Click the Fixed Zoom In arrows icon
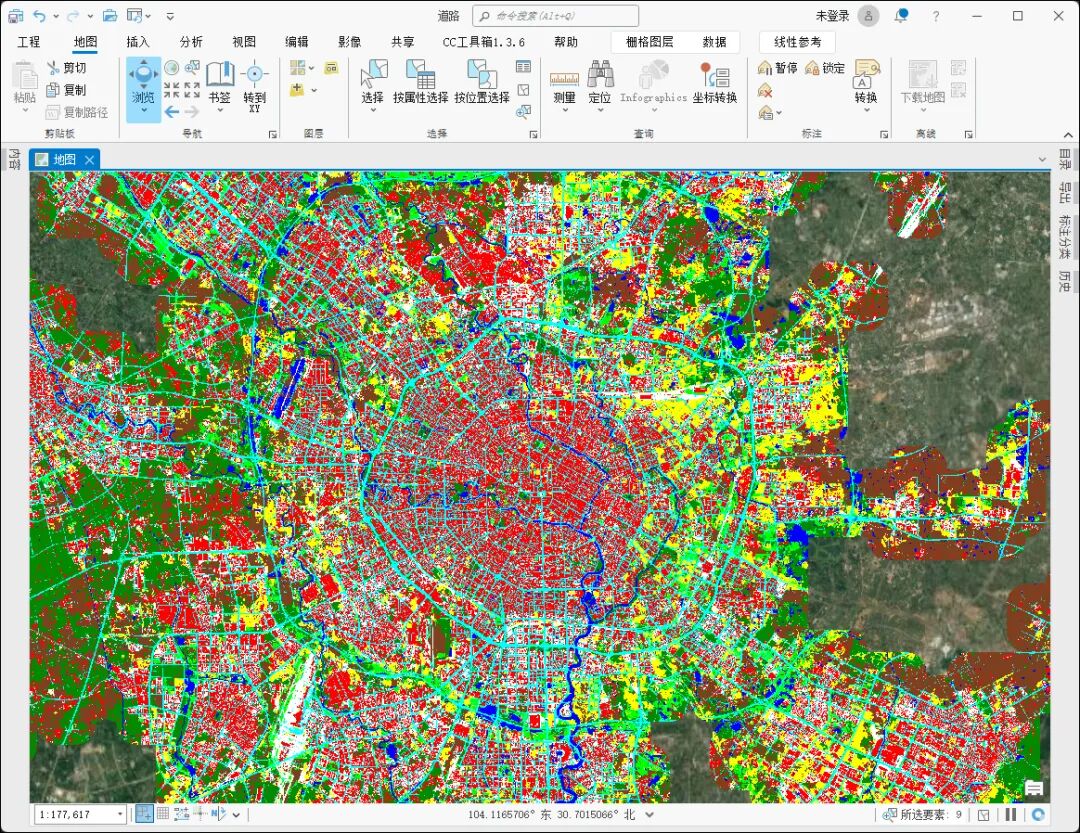 172,90
